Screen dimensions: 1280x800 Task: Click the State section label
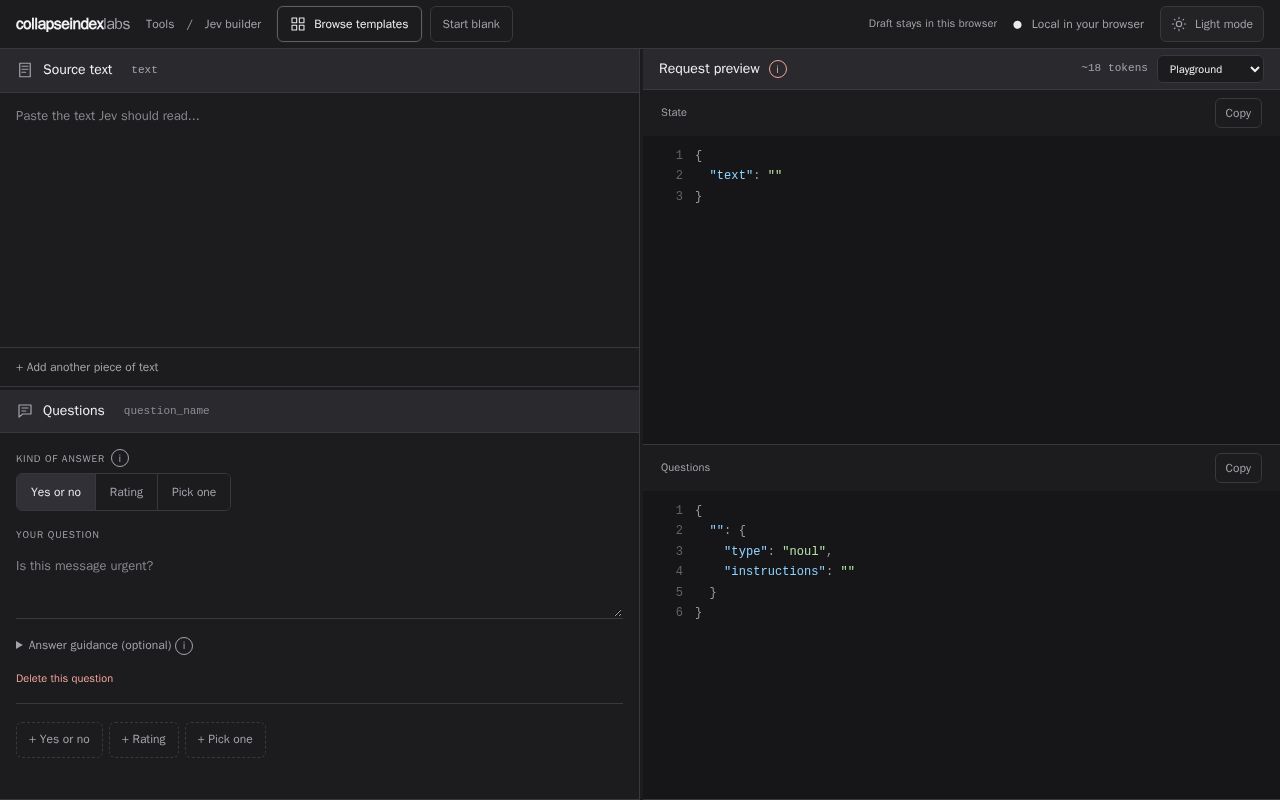(674, 113)
